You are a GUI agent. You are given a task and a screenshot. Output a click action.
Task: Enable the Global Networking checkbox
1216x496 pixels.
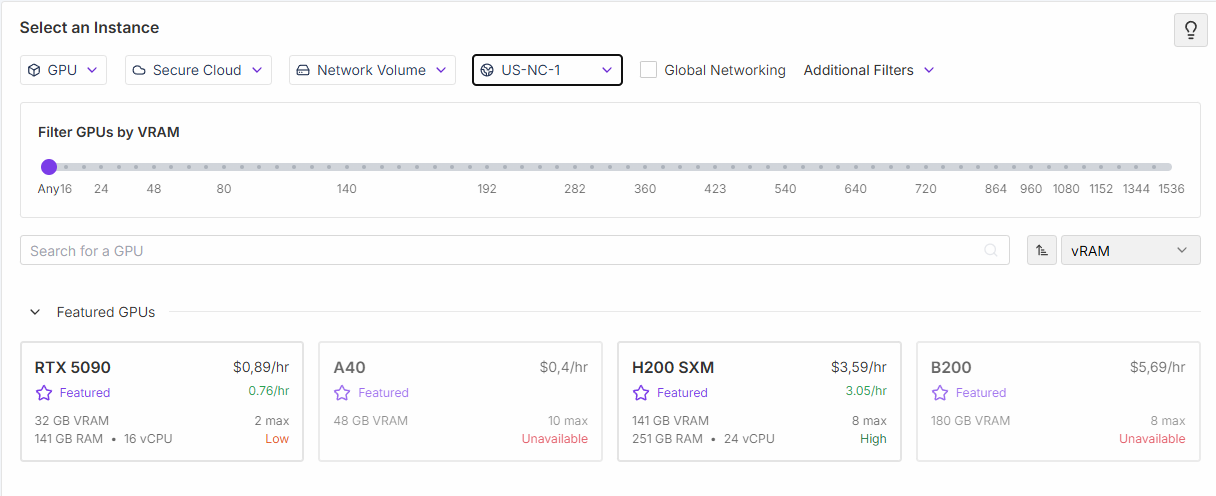(x=648, y=70)
